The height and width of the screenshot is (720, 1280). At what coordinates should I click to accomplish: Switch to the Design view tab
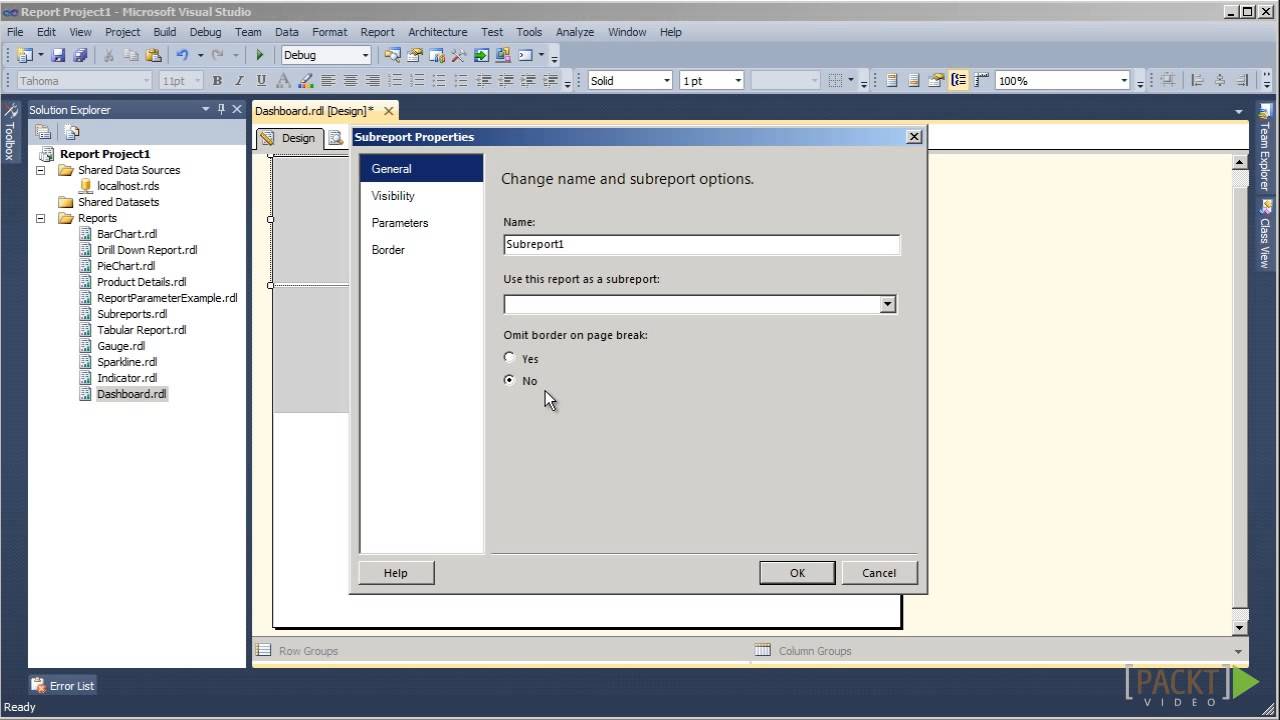point(288,138)
